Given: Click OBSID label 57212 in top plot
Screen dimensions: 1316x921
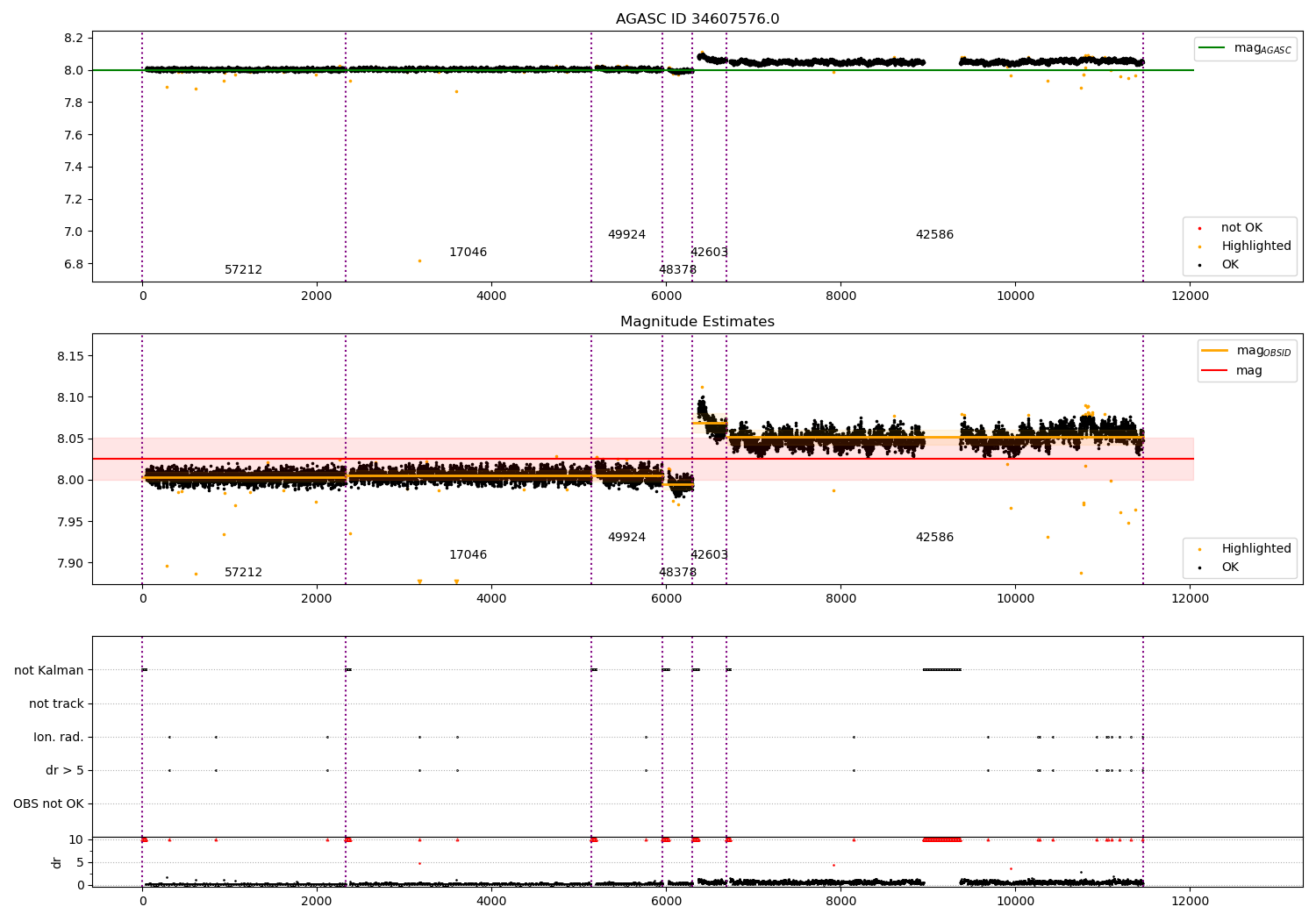Looking at the screenshot, I should click(x=243, y=270).
